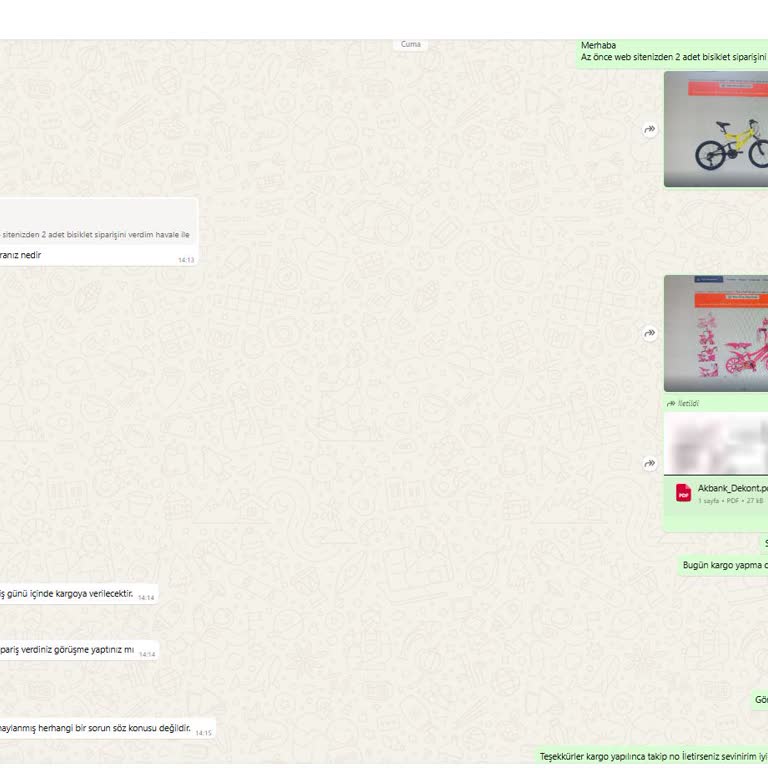Open the yellow bicycle photo

(716, 129)
